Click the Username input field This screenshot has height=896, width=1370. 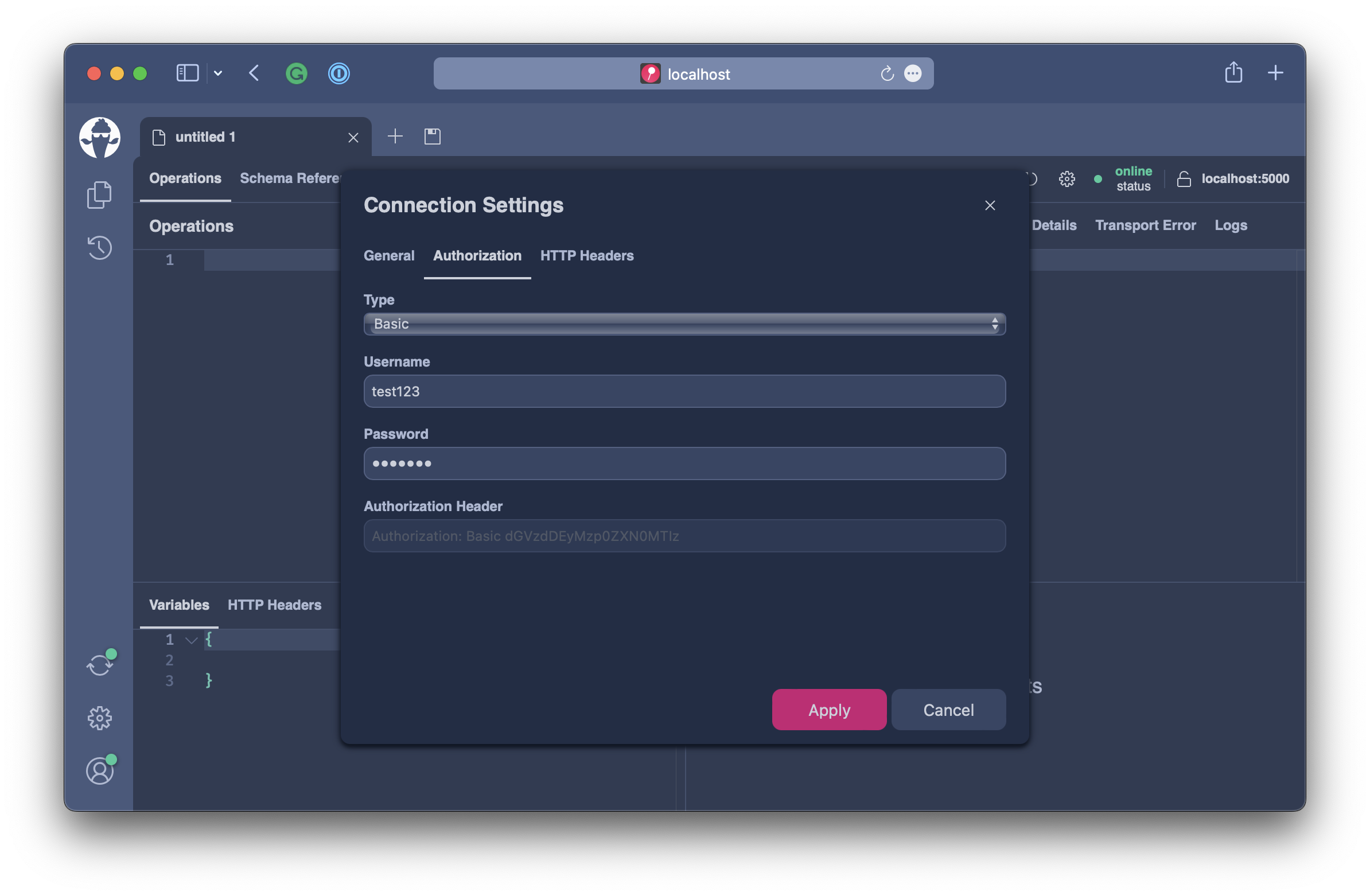pyautogui.click(x=684, y=391)
